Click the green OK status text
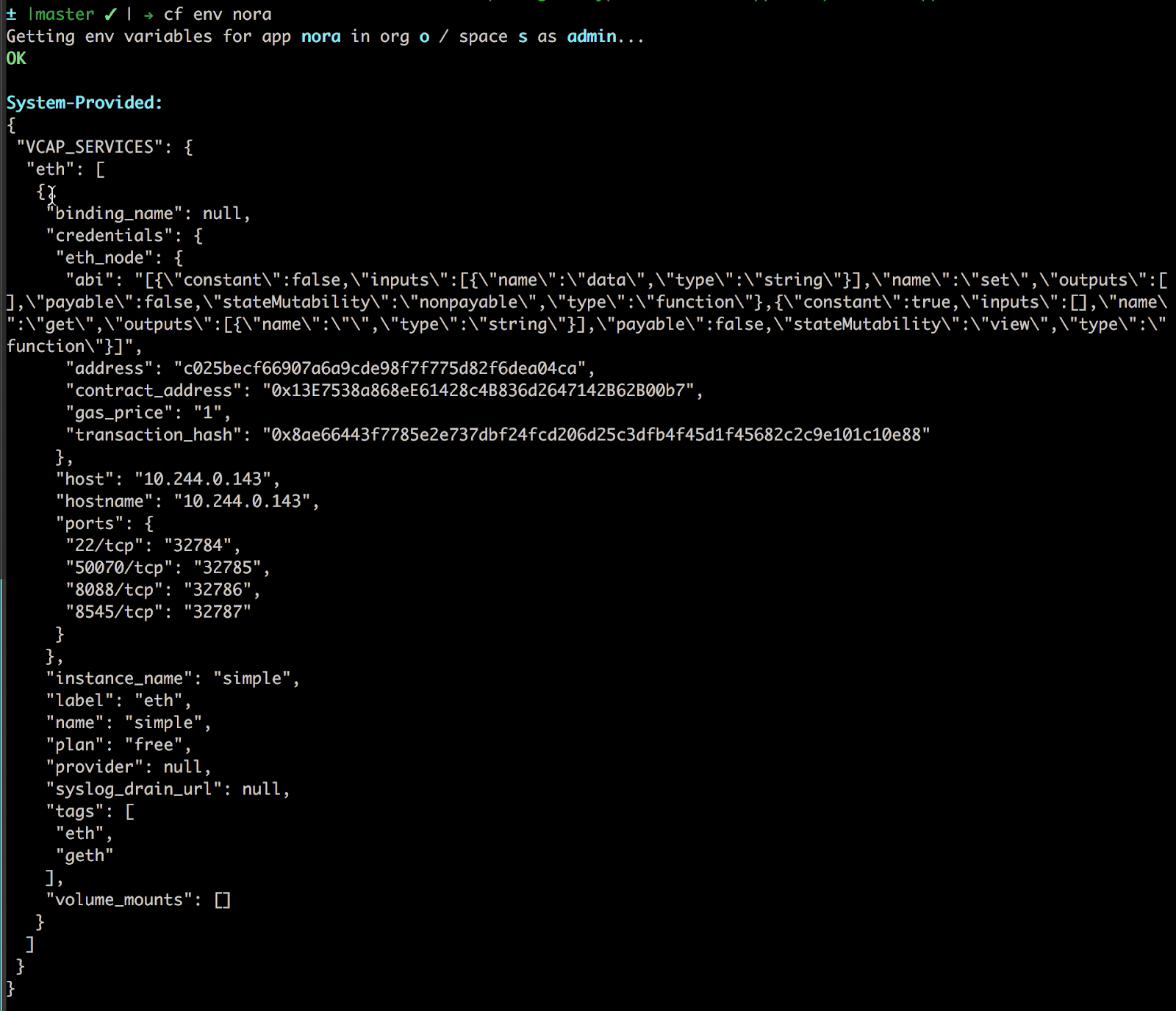 (x=16, y=58)
